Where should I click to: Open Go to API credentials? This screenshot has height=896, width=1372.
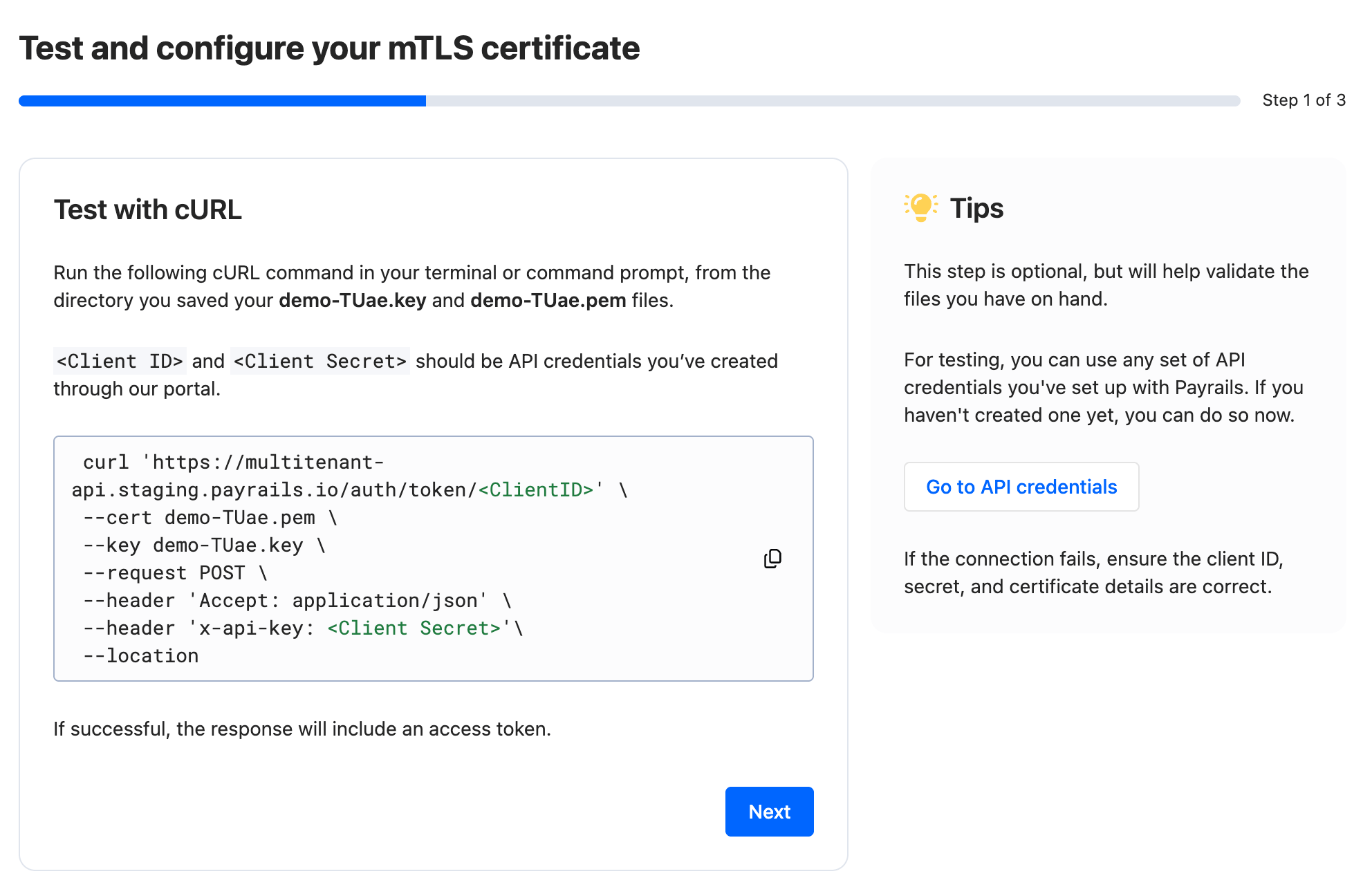(1021, 487)
